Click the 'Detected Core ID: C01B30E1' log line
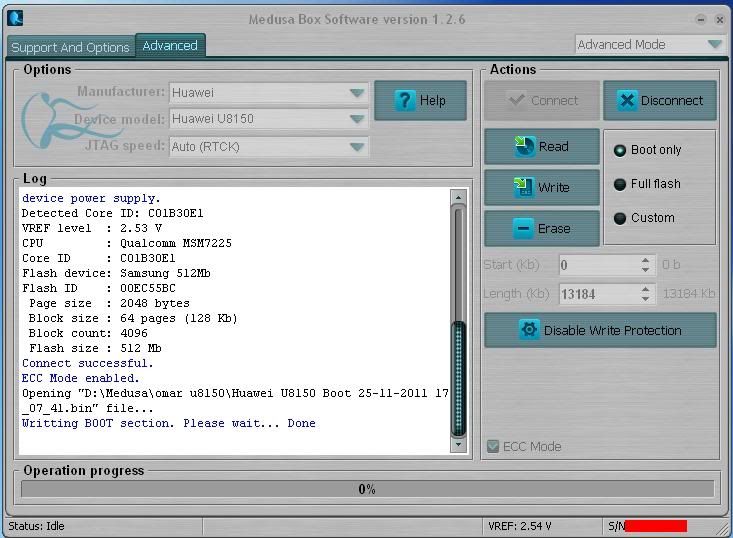Viewport: 733px width, 538px height. click(112, 213)
